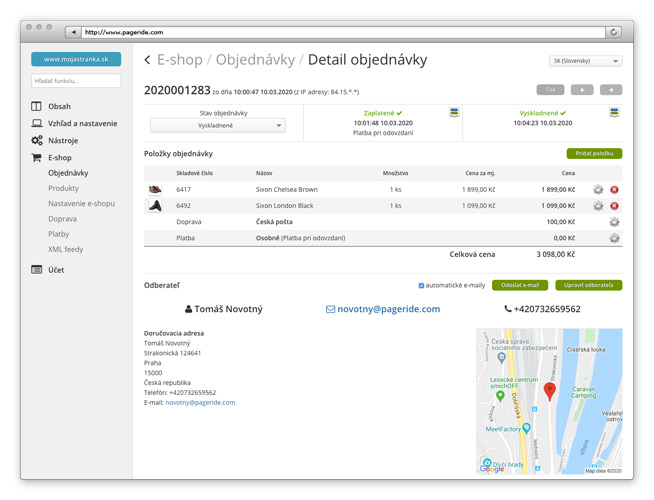Open Produkty in the sidebar
Viewport: 654px width, 500px height.
pos(64,188)
